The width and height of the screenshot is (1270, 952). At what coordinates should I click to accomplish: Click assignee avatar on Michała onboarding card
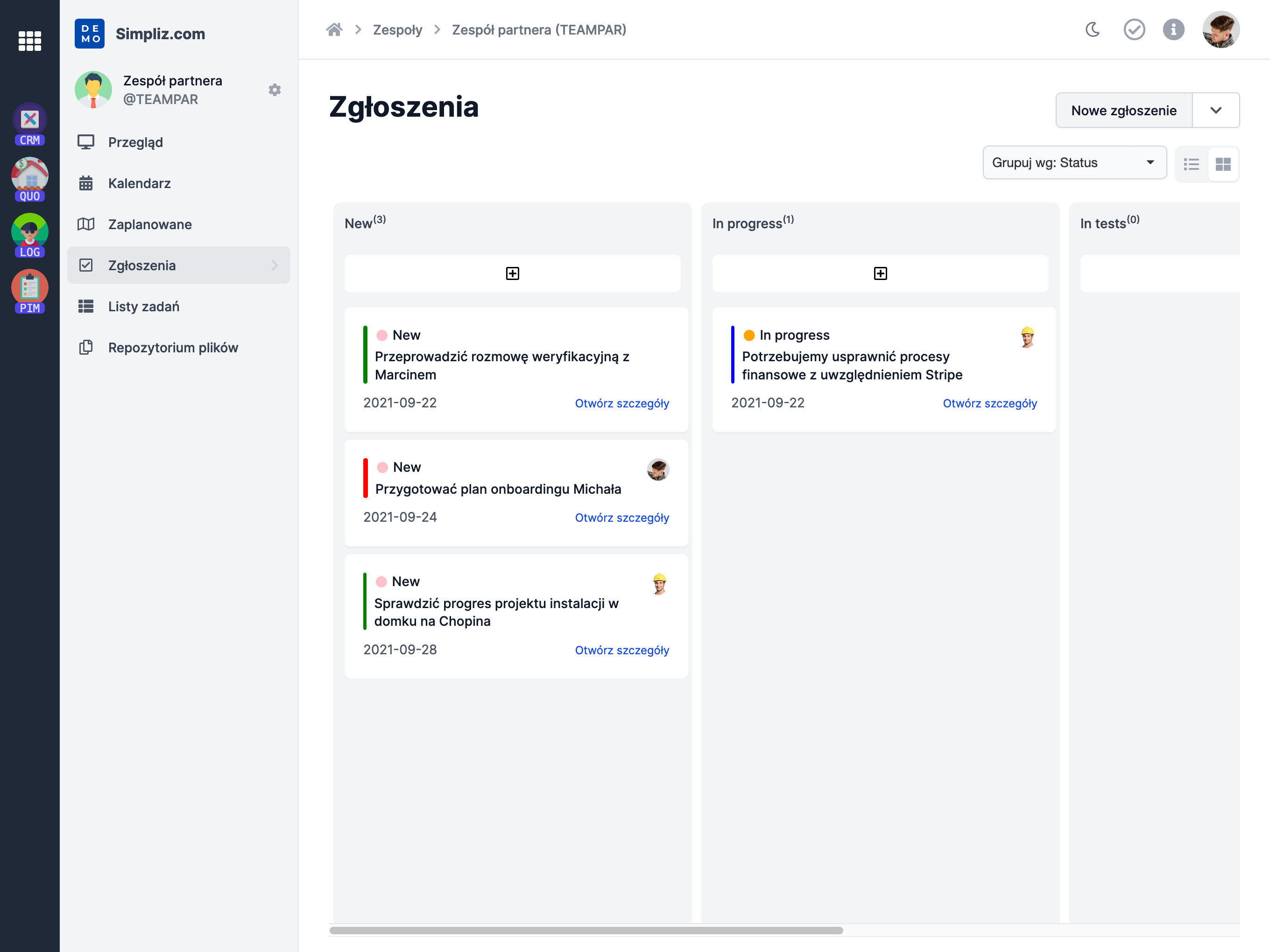click(x=658, y=469)
